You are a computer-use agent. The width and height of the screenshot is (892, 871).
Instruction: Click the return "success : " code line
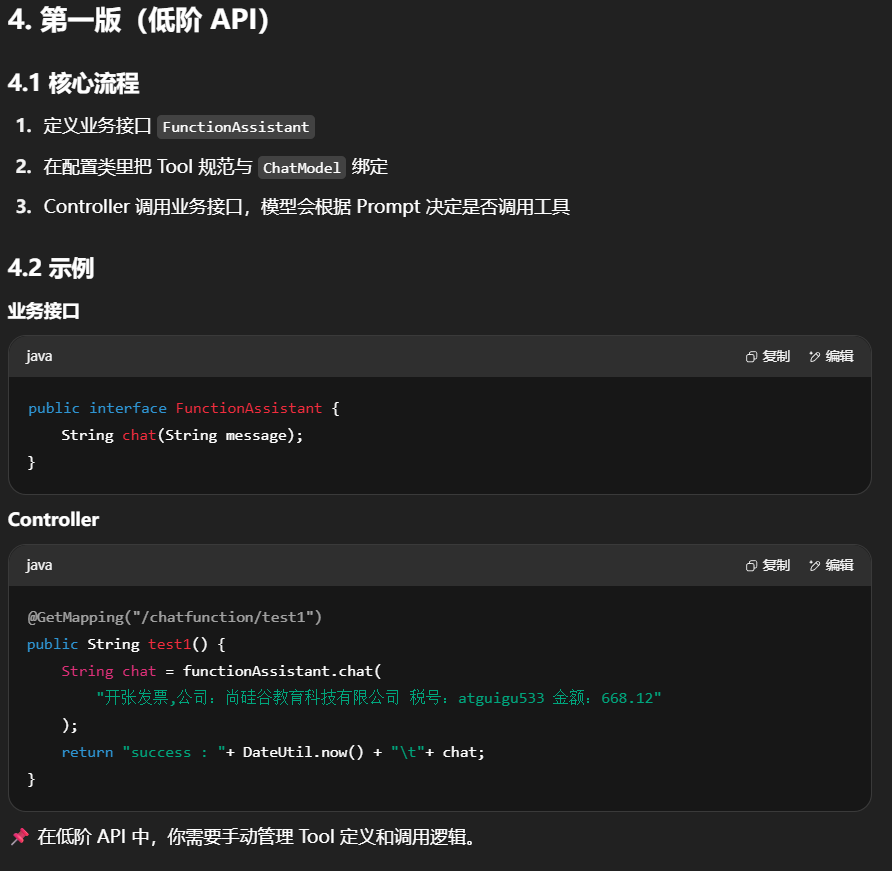click(272, 752)
